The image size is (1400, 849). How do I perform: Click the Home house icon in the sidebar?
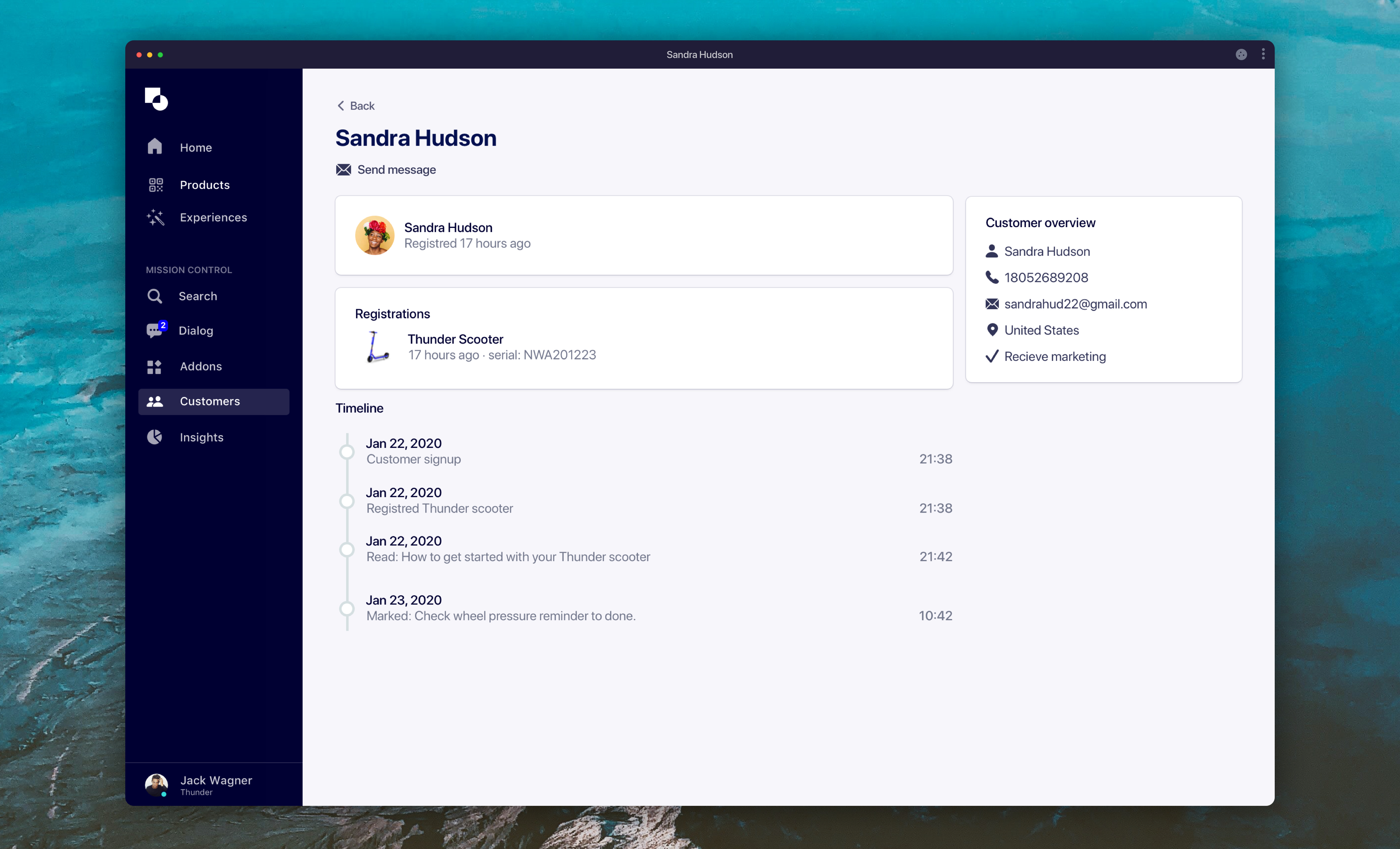click(x=155, y=146)
